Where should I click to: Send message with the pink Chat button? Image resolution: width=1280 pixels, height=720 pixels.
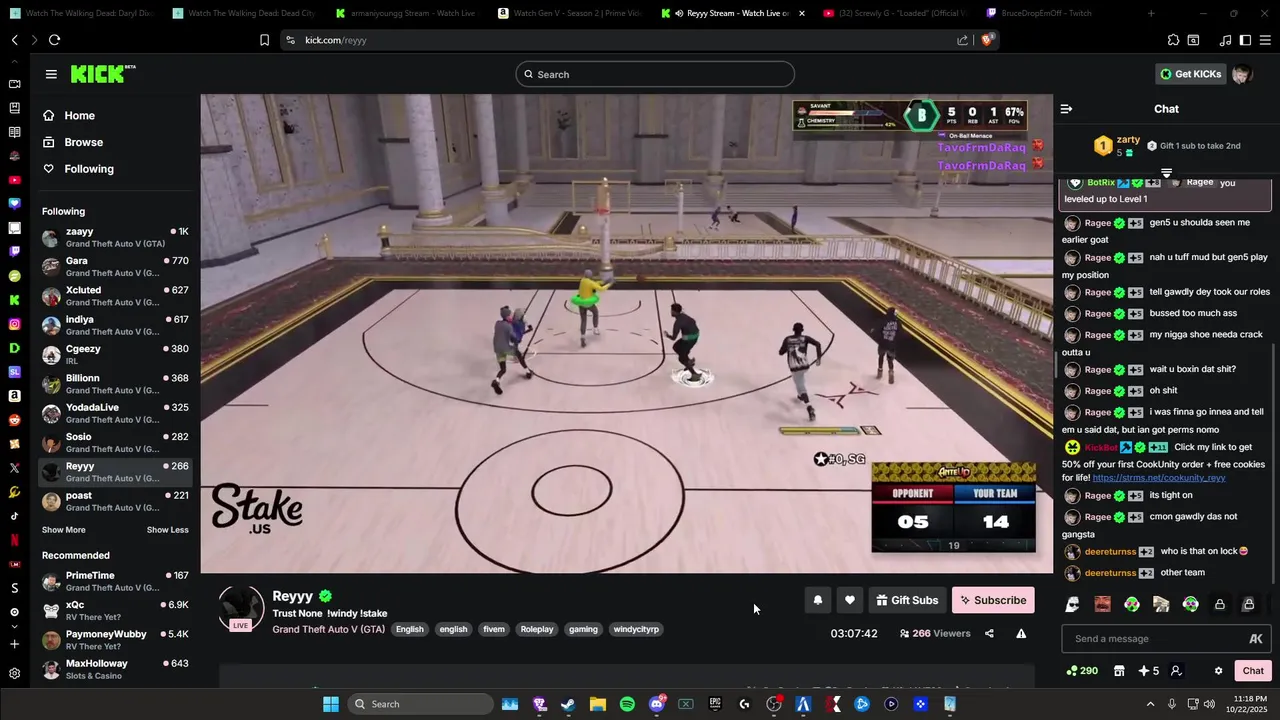tap(1253, 671)
